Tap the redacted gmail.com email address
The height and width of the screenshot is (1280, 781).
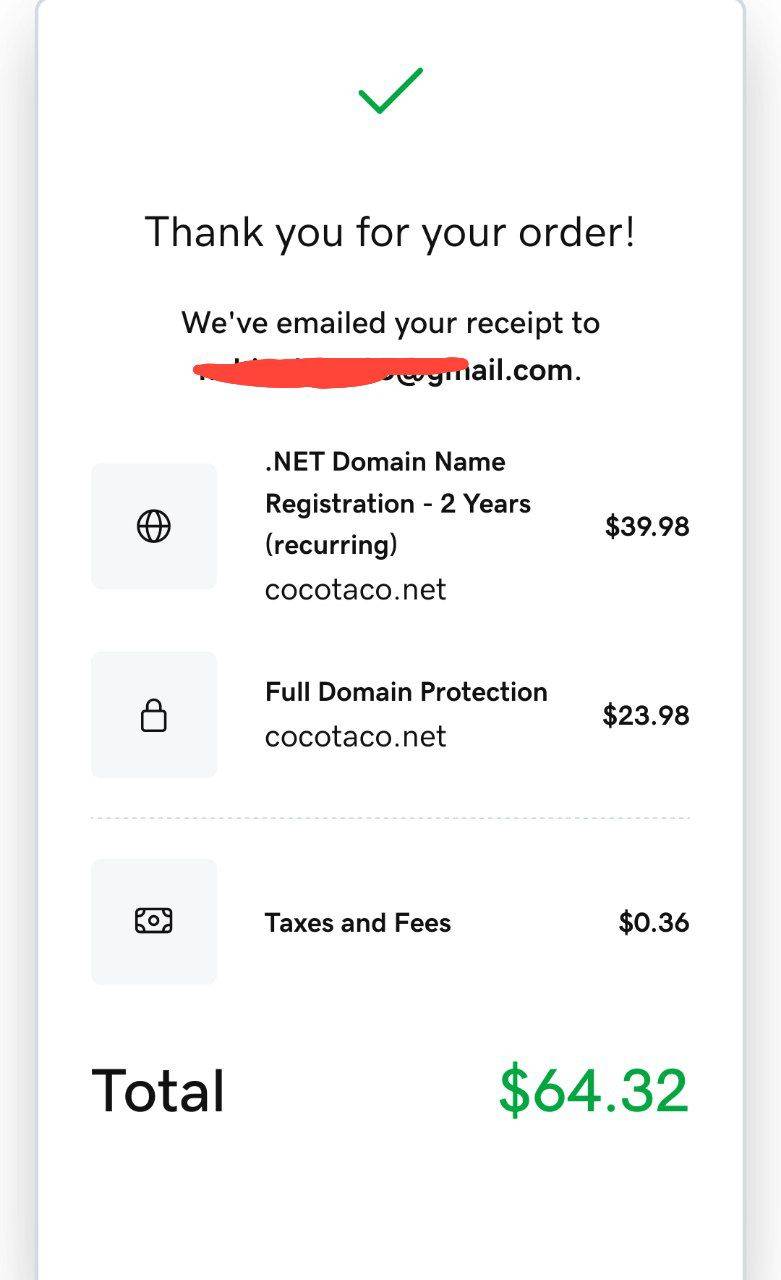coord(388,371)
